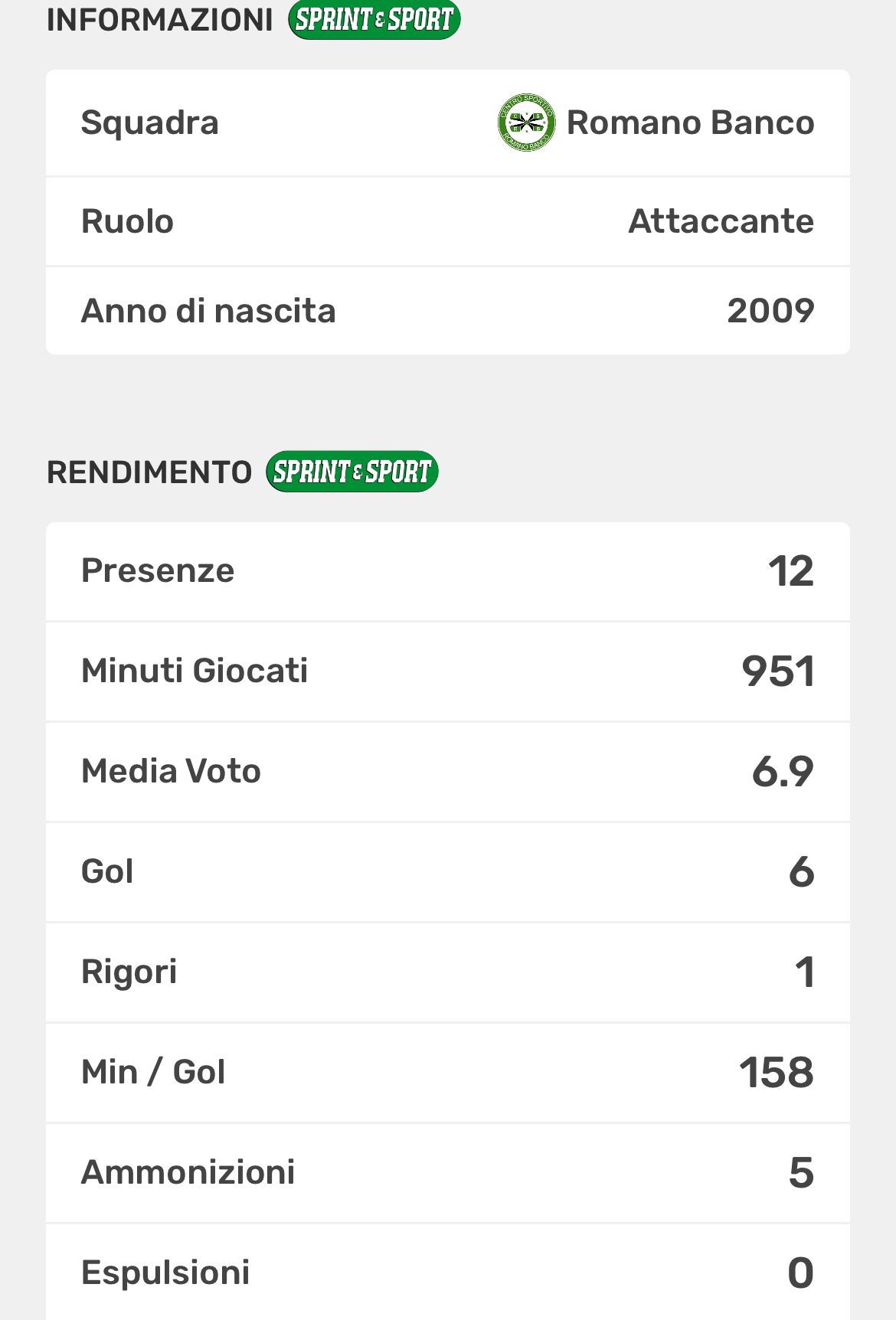Screen dimensions: 896x1320
Task: Click the INFORMAZIONI section heading
Action: [x=160, y=20]
